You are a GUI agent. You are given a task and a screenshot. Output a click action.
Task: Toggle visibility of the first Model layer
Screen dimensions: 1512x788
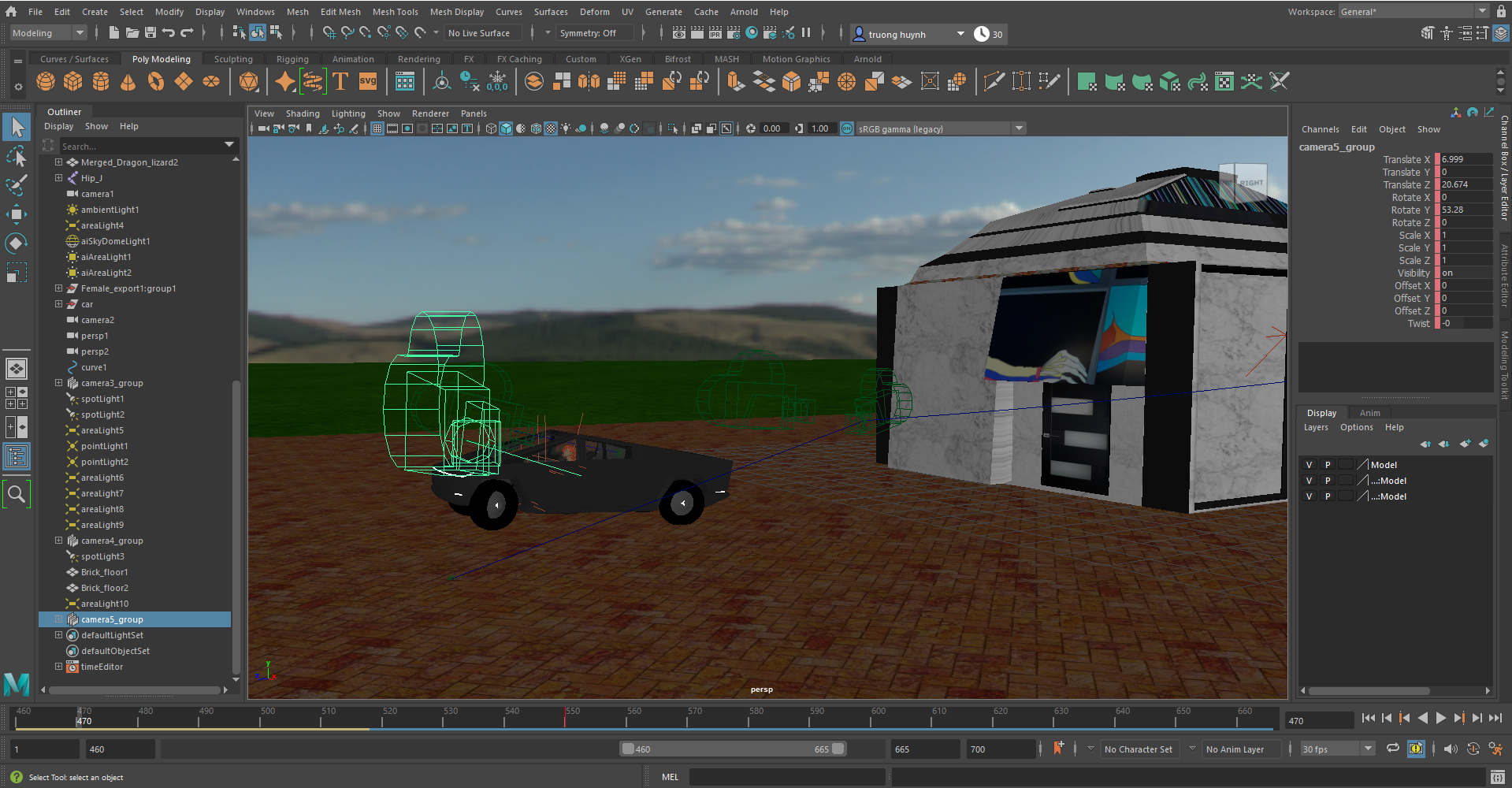point(1309,464)
